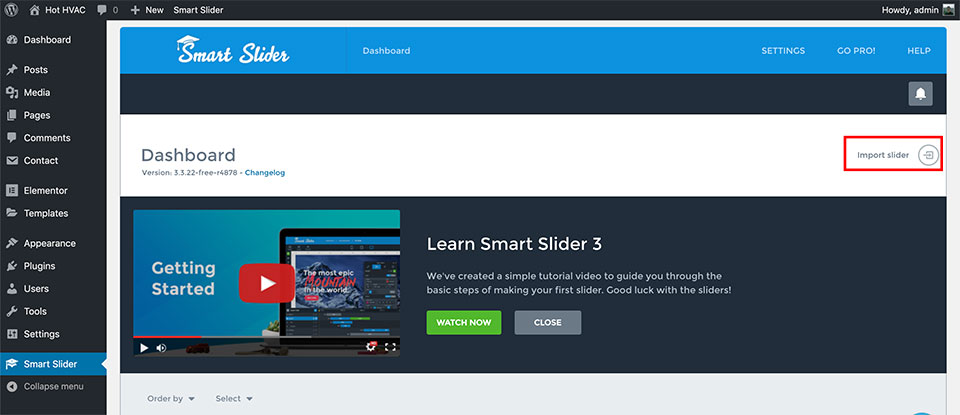The image size is (960, 415).
Task: Open Plugins in the sidebar
Action: [x=39, y=266]
